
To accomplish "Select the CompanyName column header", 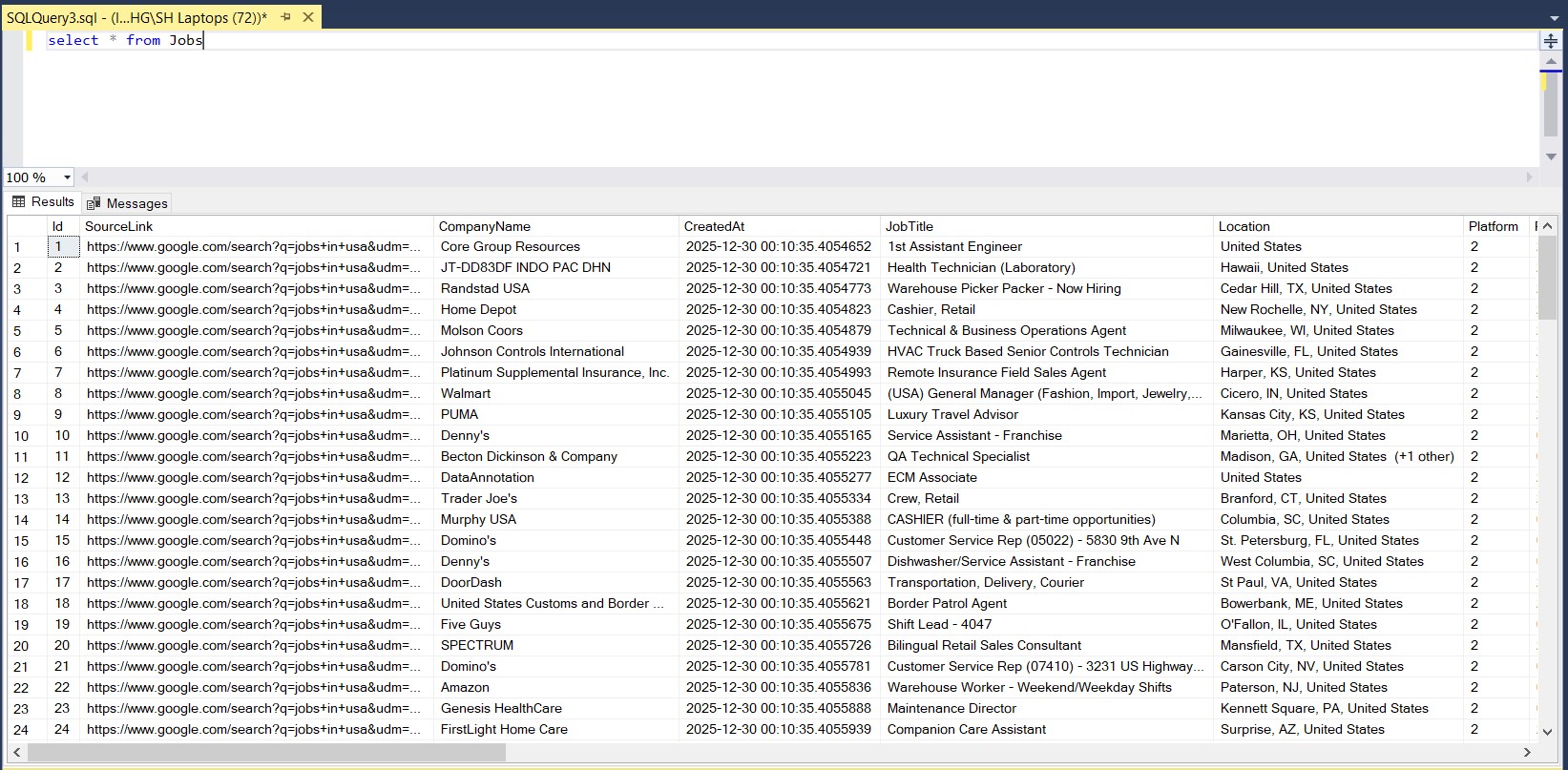I will pos(484,226).
